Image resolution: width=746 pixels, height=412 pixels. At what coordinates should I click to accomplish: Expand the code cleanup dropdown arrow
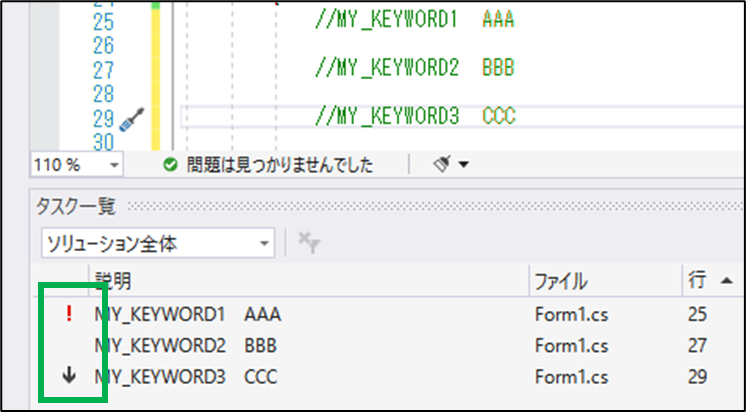coord(463,165)
